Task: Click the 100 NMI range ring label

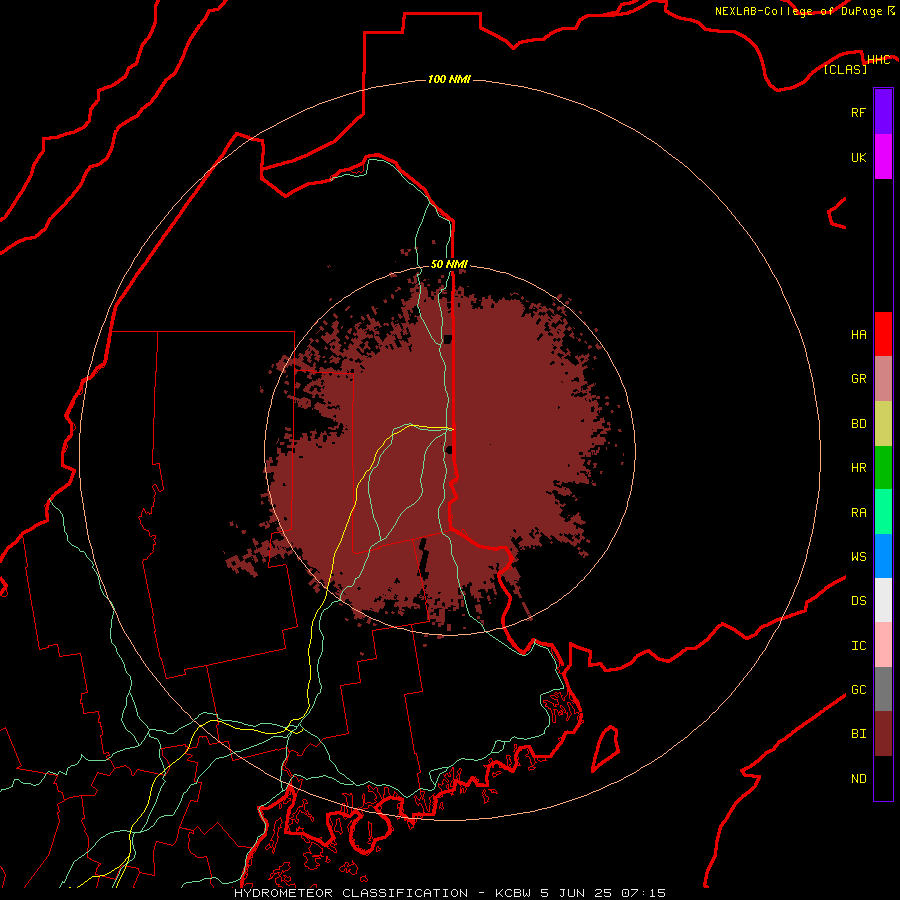Action: (449, 79)
